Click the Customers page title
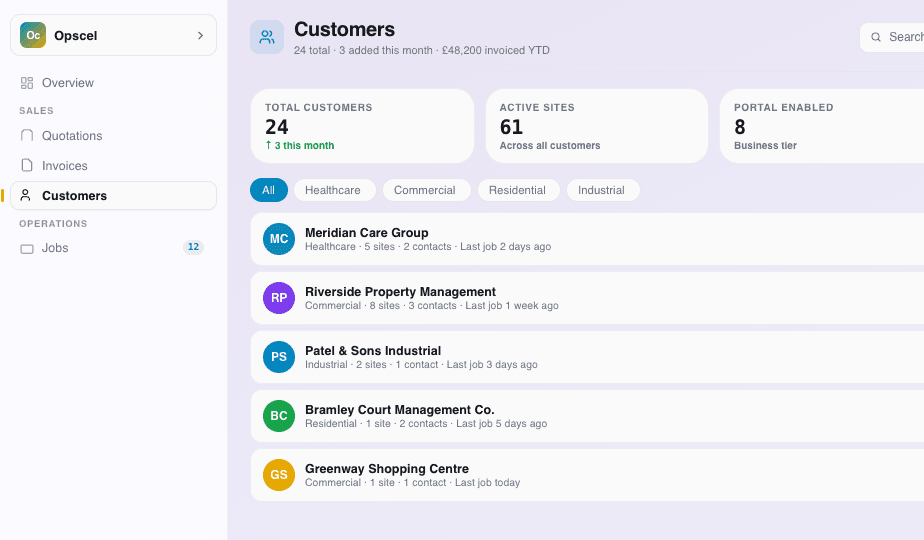 coord(345,29)
